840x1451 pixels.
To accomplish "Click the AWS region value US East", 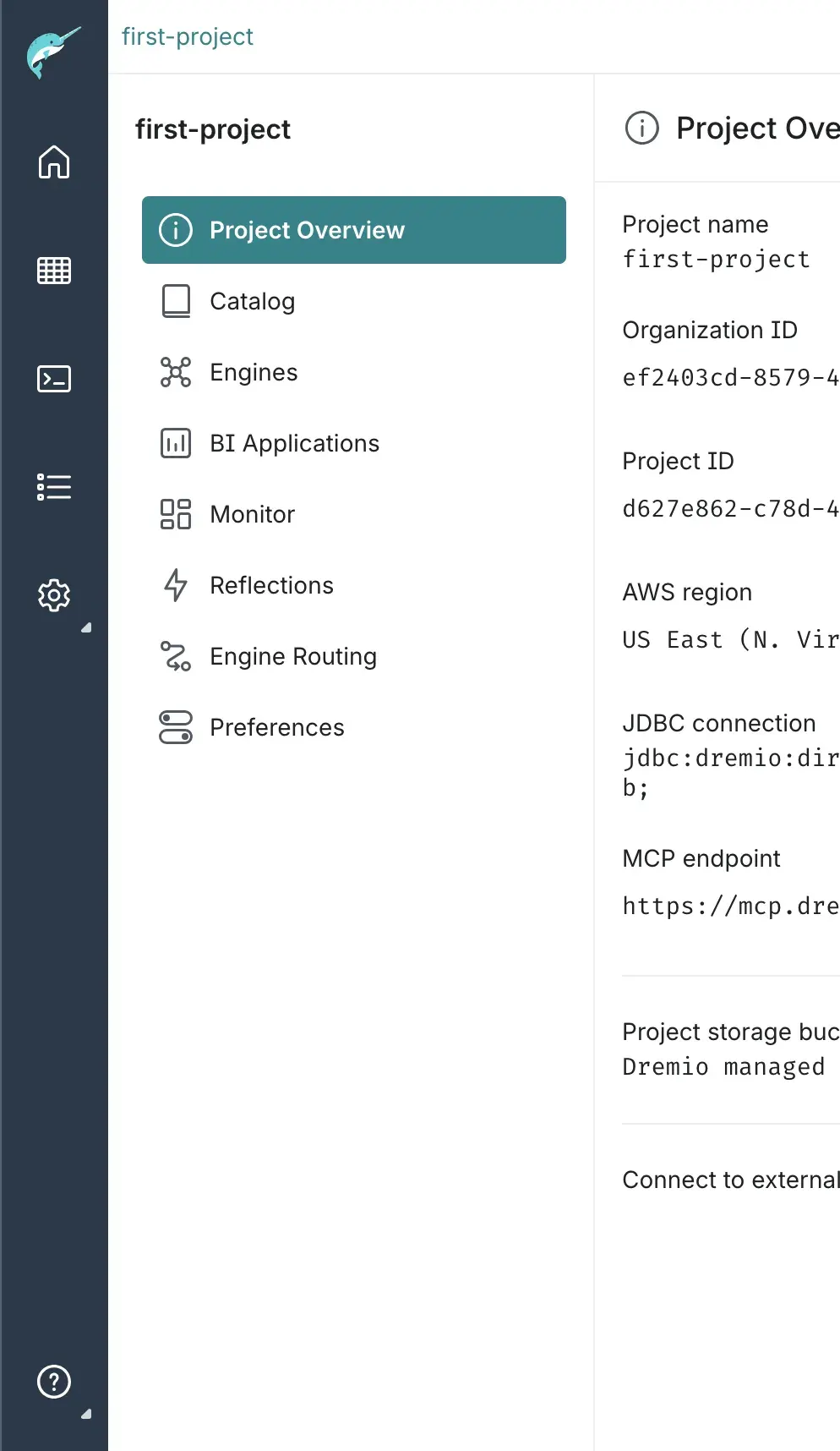I will click(x=731, y=640).
